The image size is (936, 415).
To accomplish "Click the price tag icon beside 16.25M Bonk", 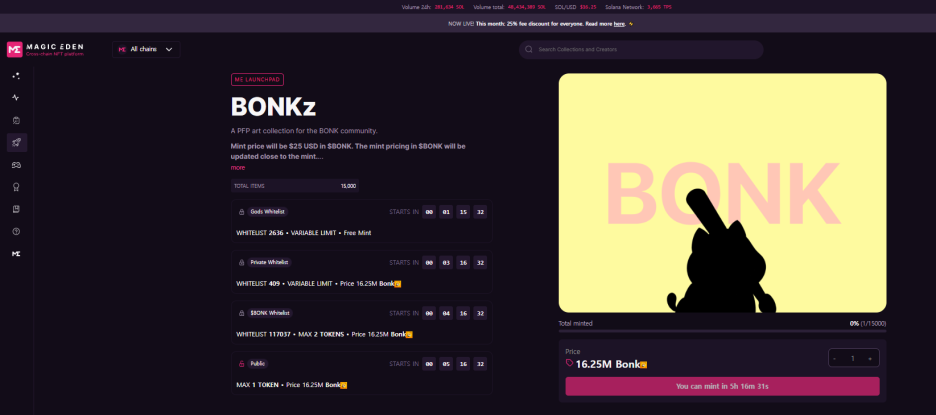I will pos(569,363).
